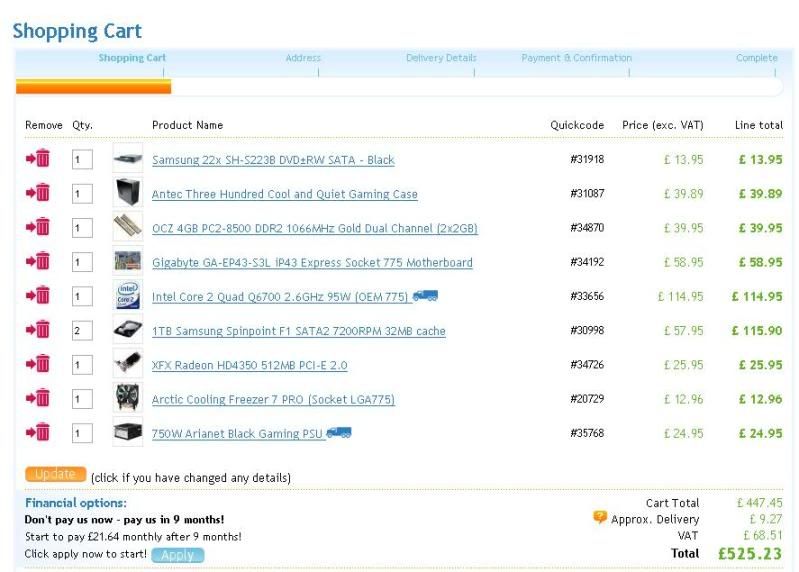Remove the Samsung DVD±RW drive from cart
The width and height of the screenshot is (799, 572).
coord(38,159)
